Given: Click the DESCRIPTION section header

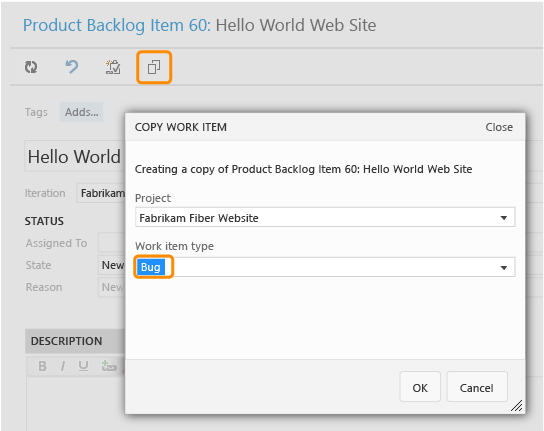Looking at the screenshot, I should (75, 341).
